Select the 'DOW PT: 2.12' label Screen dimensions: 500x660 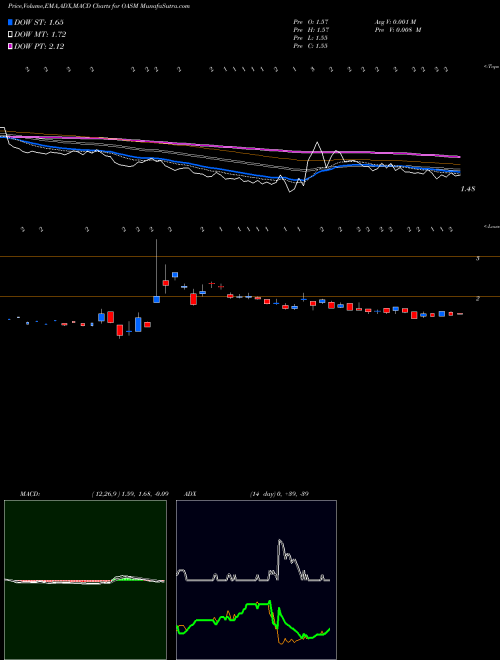[x=39, y=47]
